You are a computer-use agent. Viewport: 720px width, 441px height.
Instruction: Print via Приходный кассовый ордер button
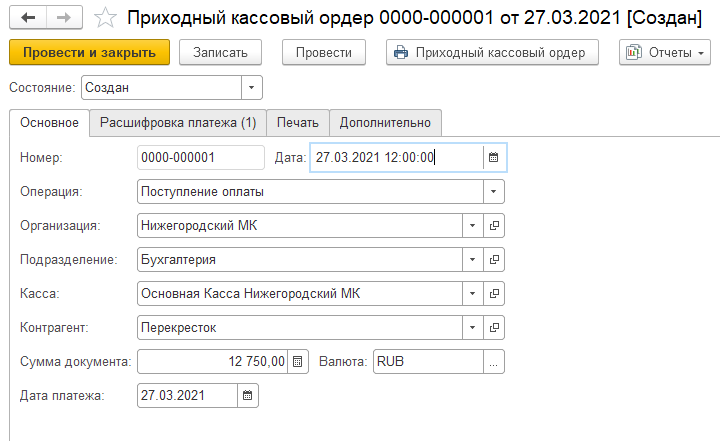492,52
